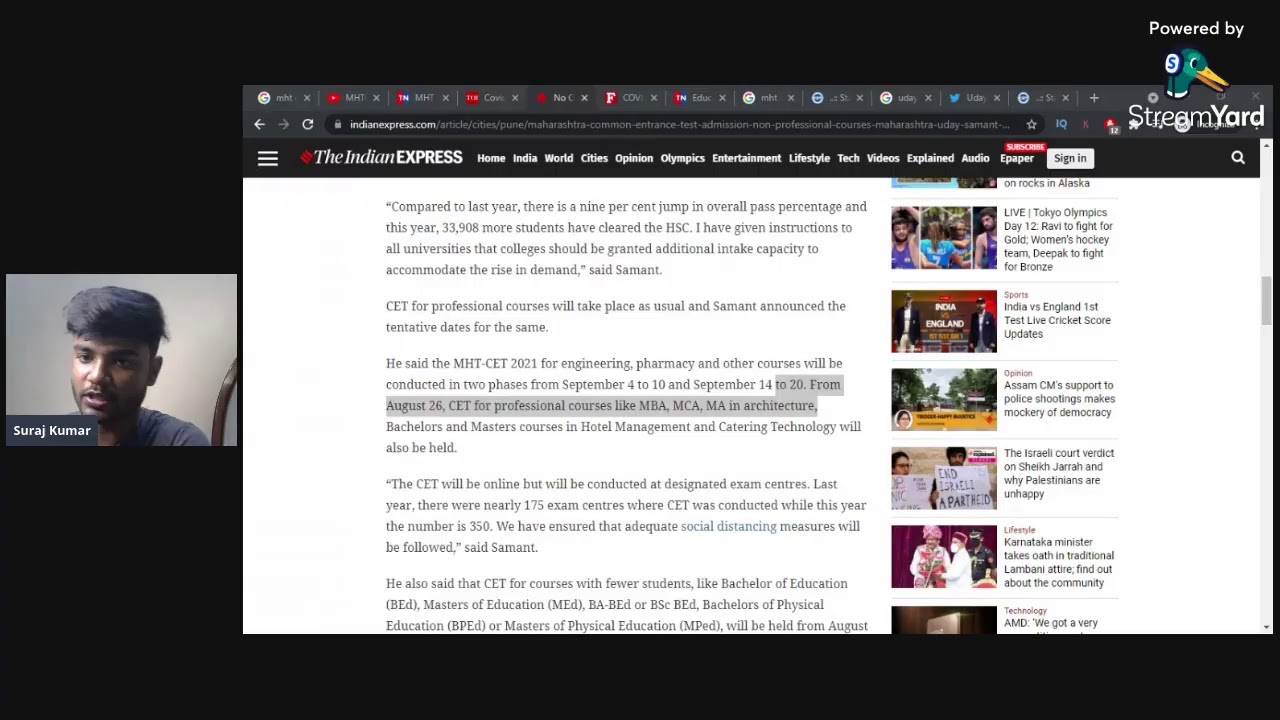Click the browser forward arrow
This screenshot has width=1280, height=720.
click(283, 124)
